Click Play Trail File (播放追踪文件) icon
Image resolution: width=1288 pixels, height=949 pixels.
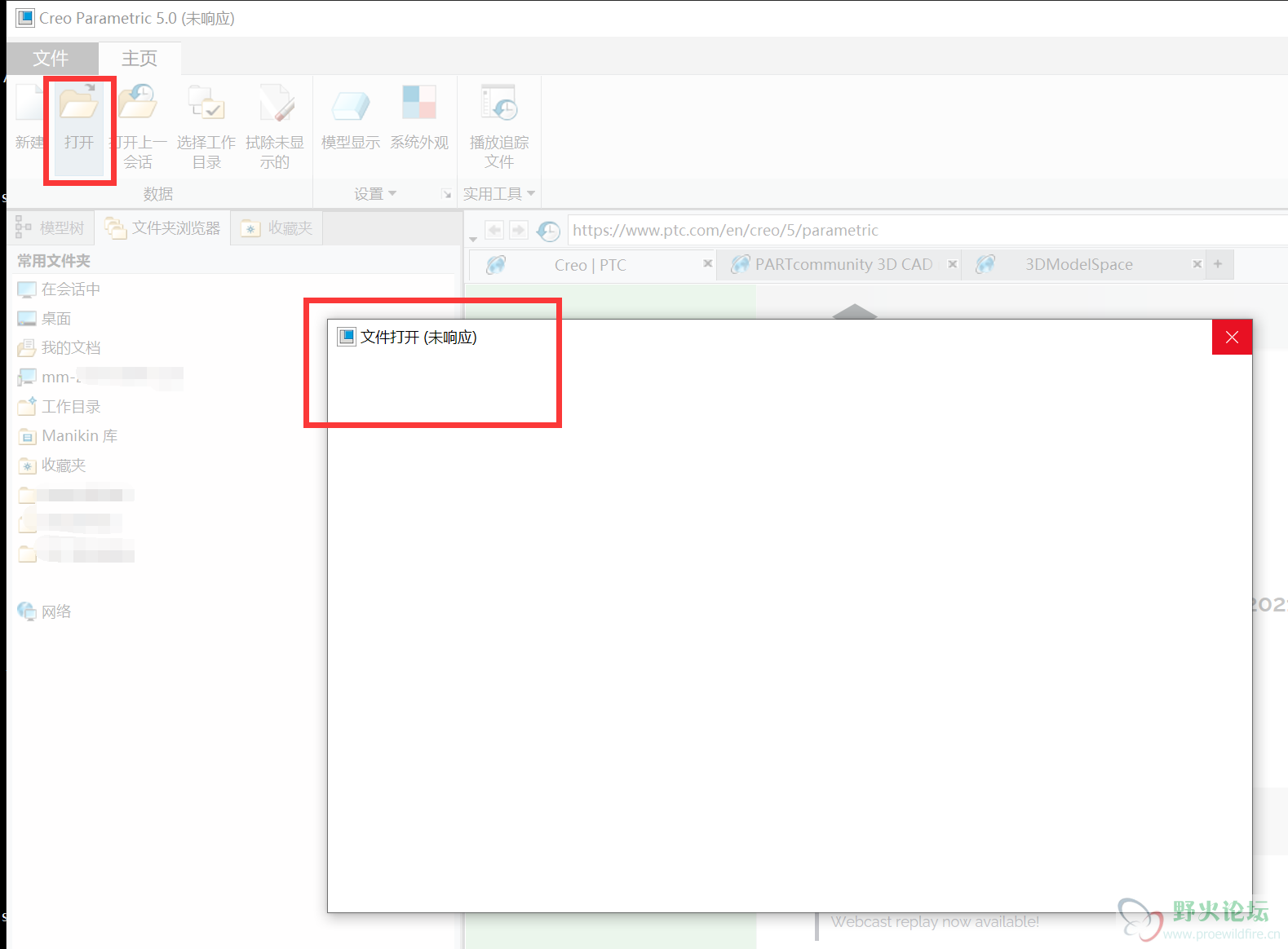[499, 103]
